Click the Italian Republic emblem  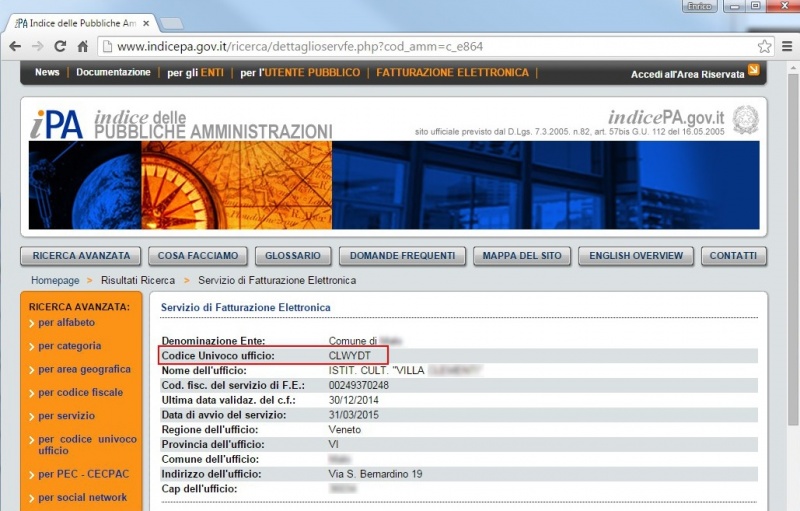click(745, 120)
